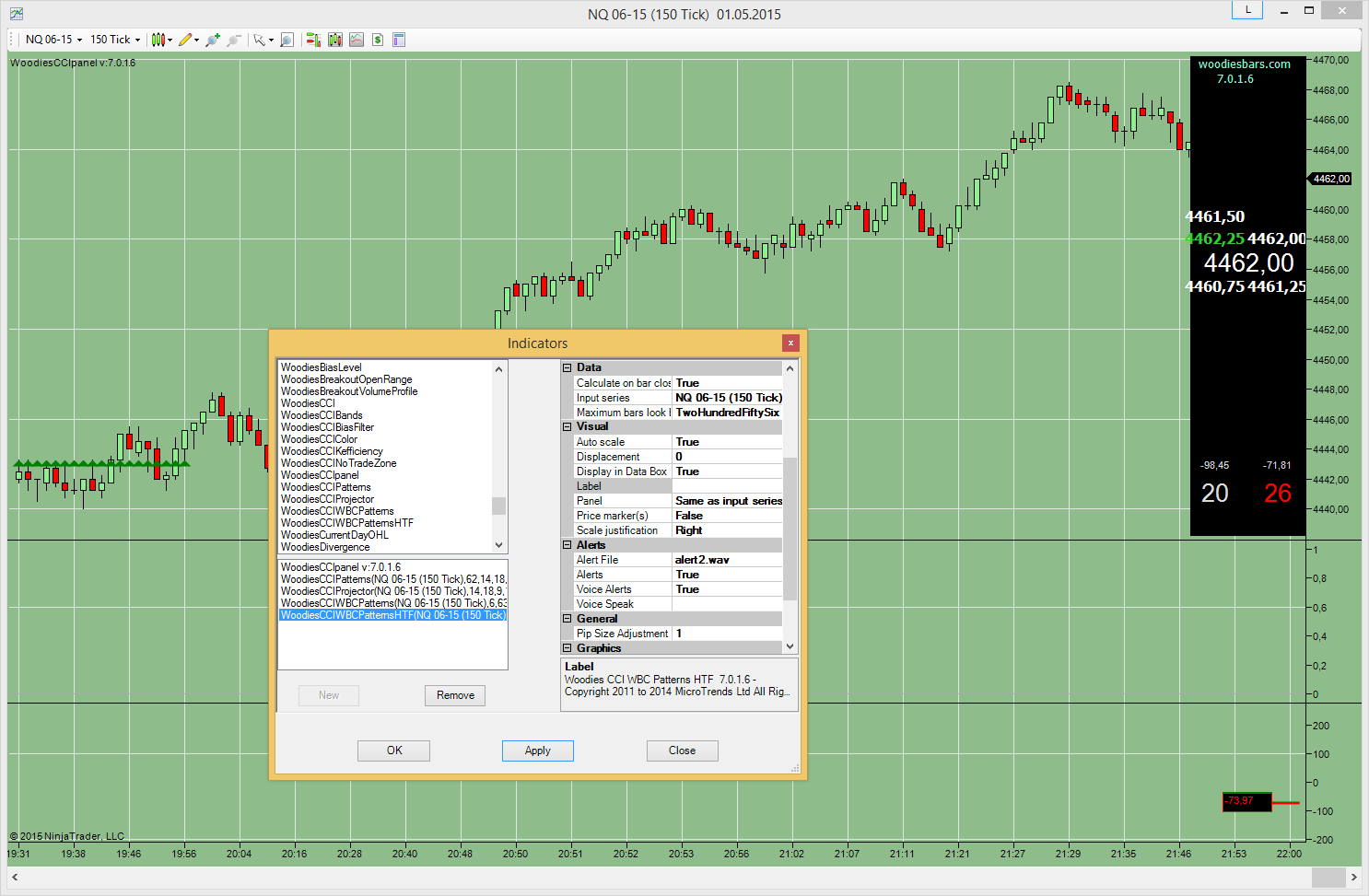Click the Voice Alerts True value
1369x896 pixels.
point(727,589)
